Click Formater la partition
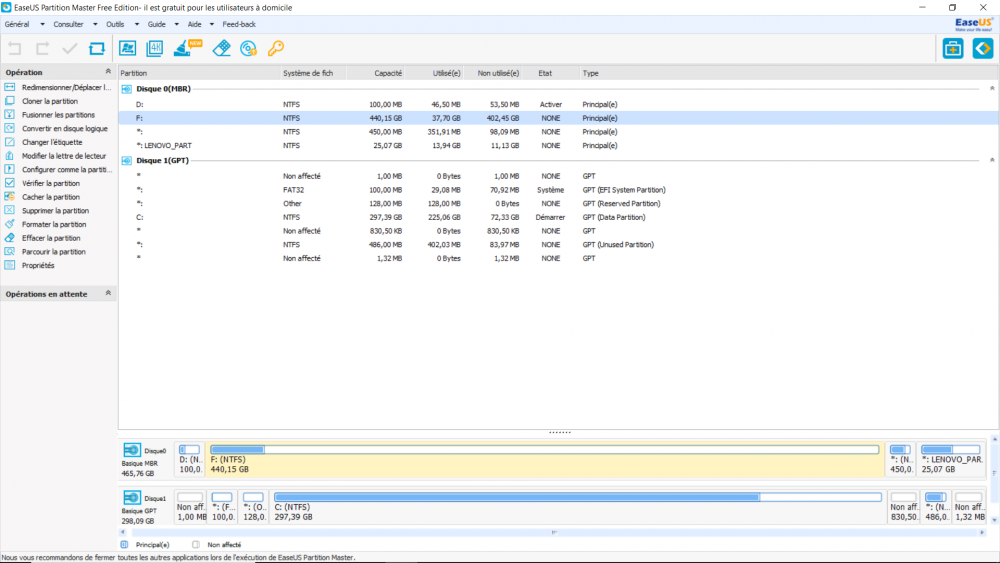The image size is (1000, 563). click(x=54, y=224)
